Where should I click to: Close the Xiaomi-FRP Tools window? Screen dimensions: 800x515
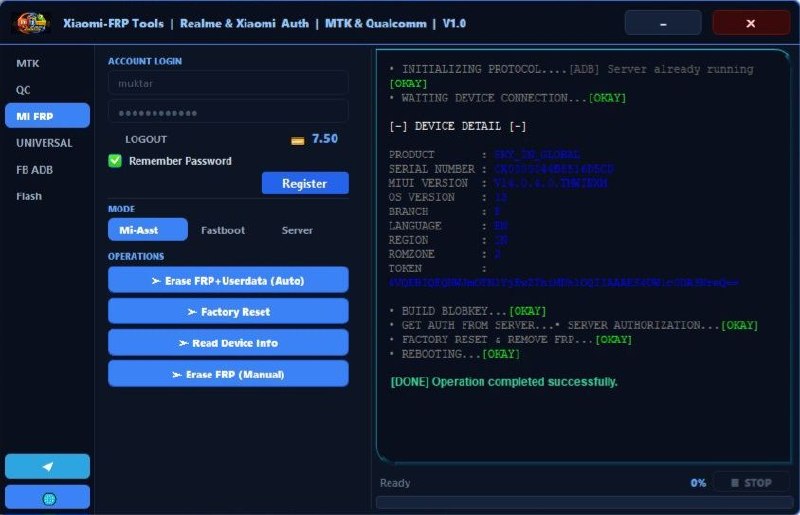coord(751,23)
